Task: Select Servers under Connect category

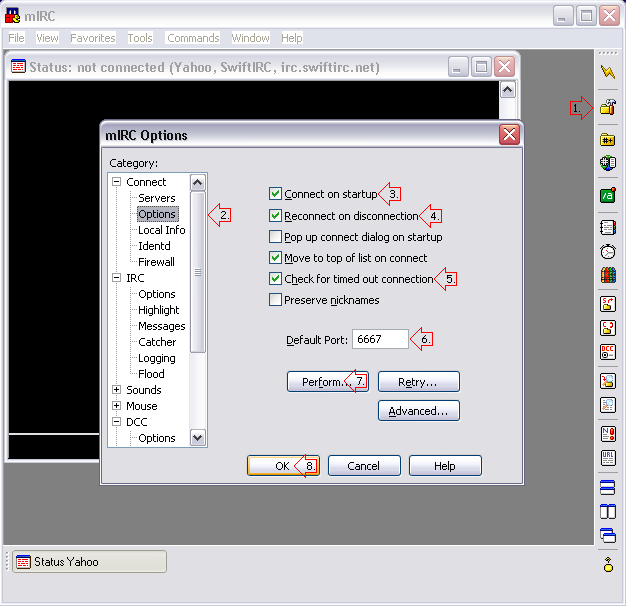Action: [156, 198]
